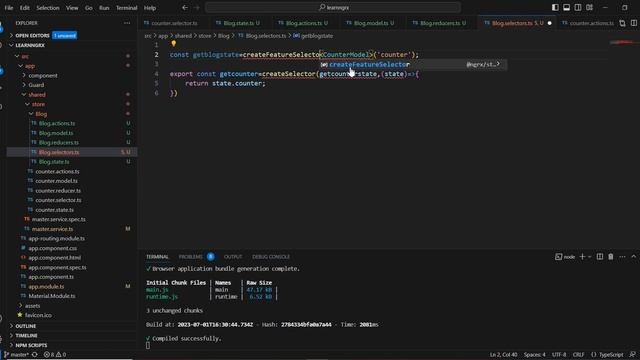Open the Edit menu
Screen dimensions: 640x360
pyautogui.click(x=24, y=8)
